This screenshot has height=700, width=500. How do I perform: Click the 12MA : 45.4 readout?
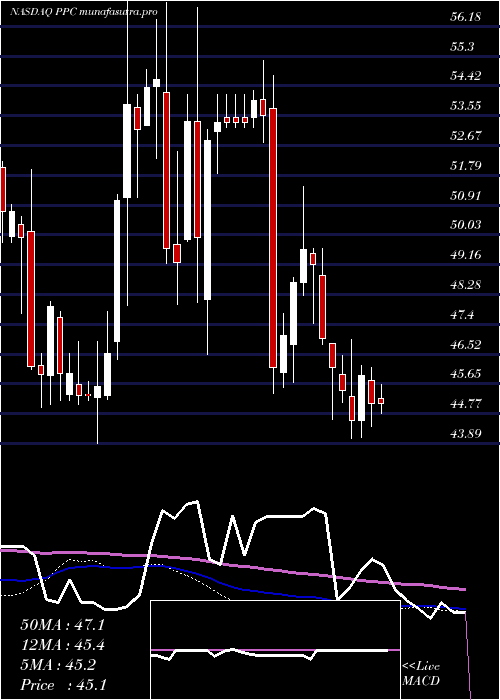62,645
